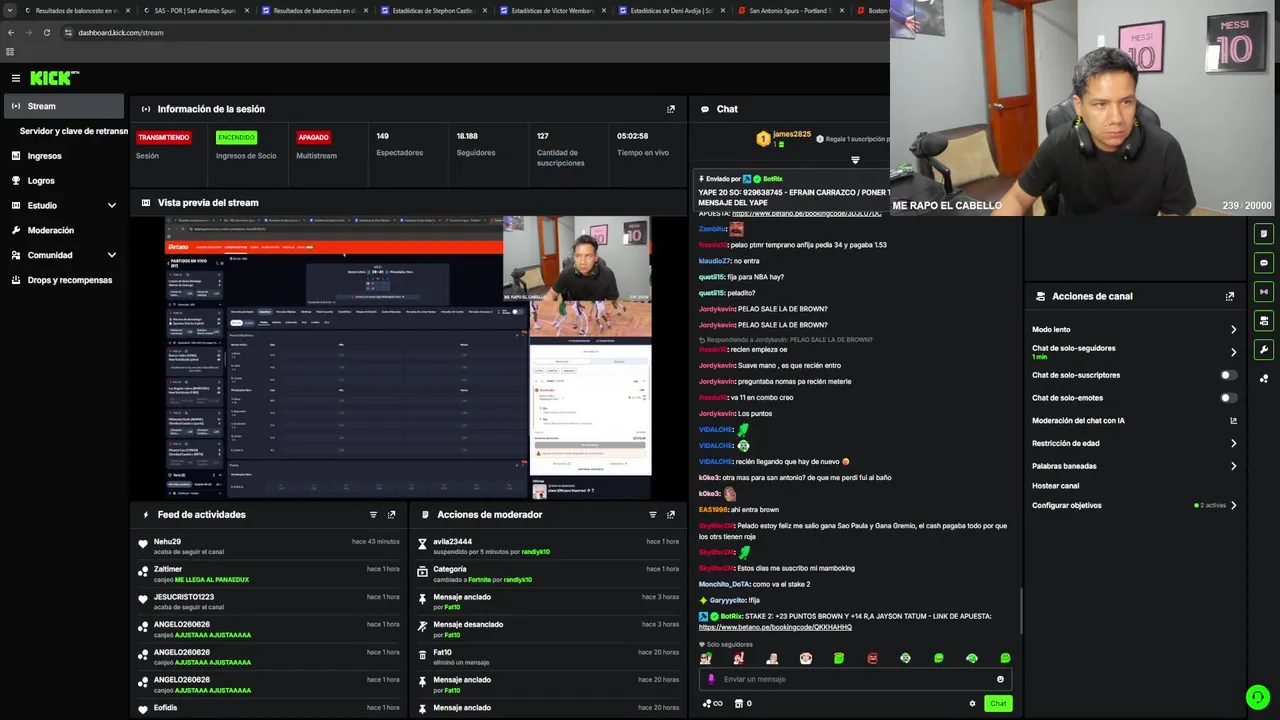
Task: Switch to Estadísticas de Stephon Castle tab
Action: click(432, 10)
